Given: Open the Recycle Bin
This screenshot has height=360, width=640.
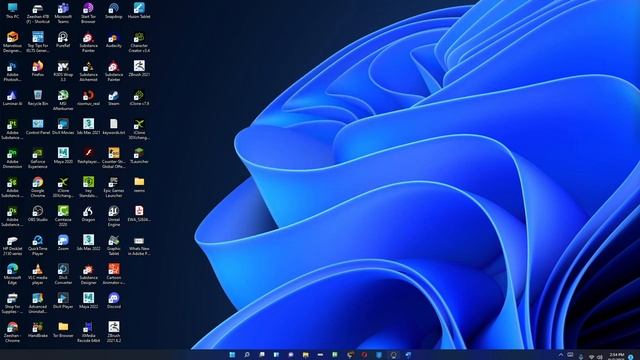Looking at the screenshot, I should [38, 98].
